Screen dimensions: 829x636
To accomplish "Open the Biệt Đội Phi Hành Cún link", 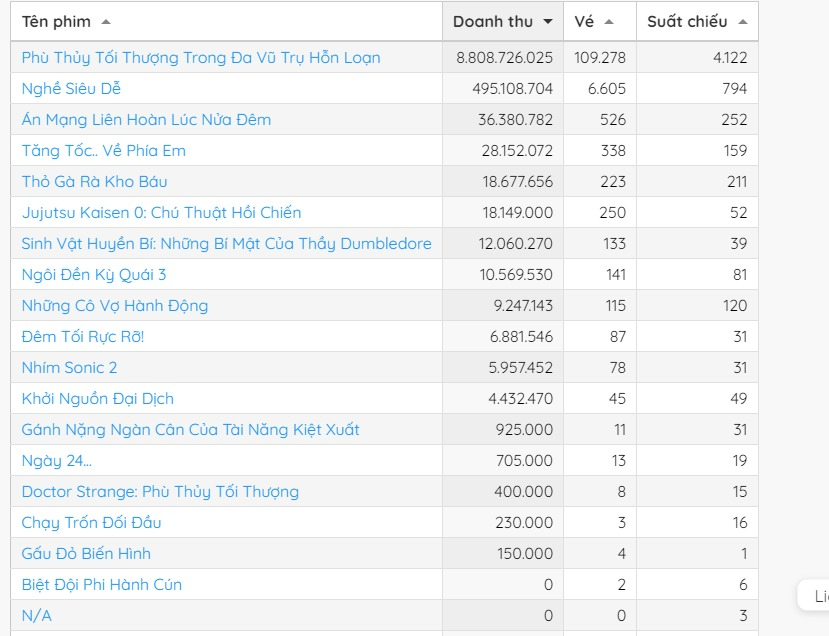I will (x=102, y=585).
